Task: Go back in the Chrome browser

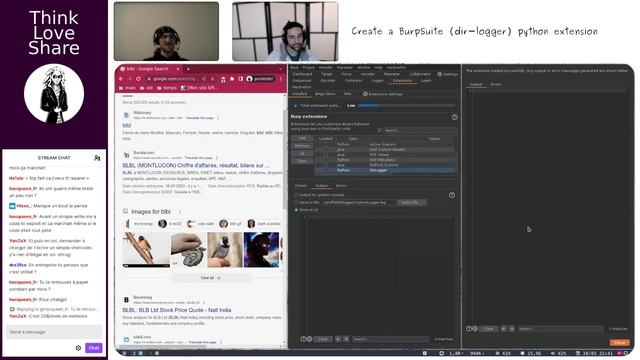Action: (121, 79)
